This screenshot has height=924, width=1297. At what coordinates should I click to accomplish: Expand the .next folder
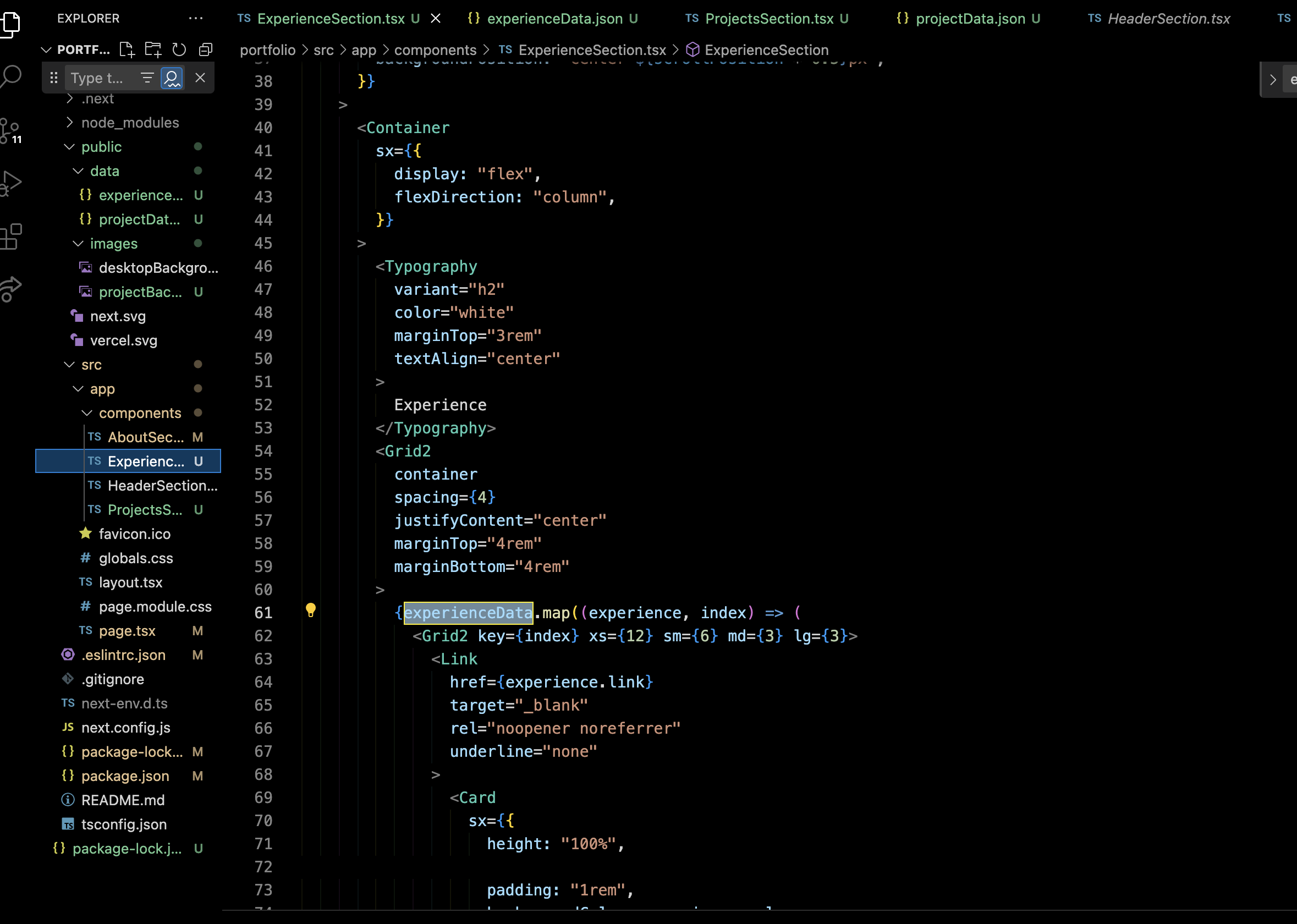click(69, 98)
